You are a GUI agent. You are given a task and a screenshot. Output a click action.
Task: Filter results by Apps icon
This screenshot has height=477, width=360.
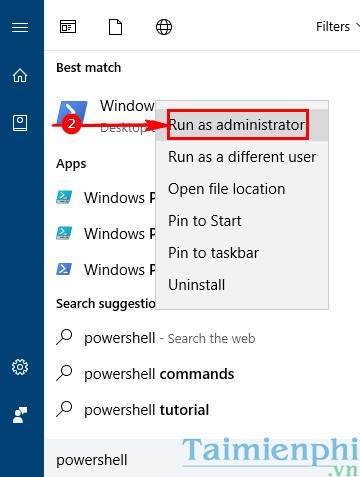(x=68, y=27)
